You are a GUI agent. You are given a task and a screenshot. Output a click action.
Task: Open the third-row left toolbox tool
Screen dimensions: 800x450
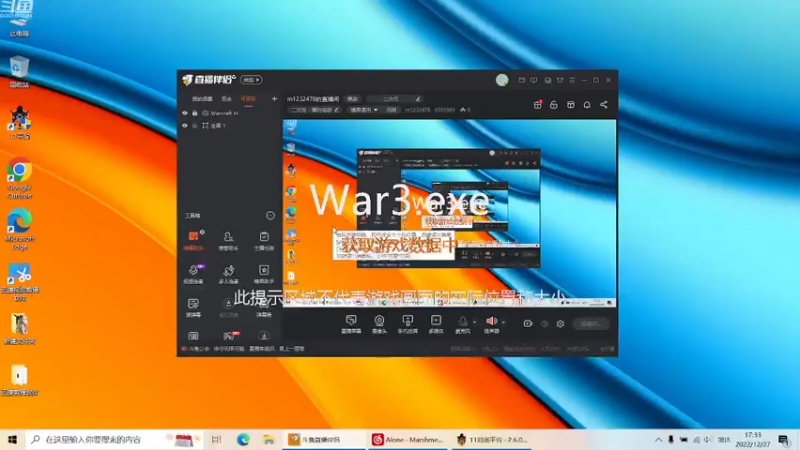point(193,308)
